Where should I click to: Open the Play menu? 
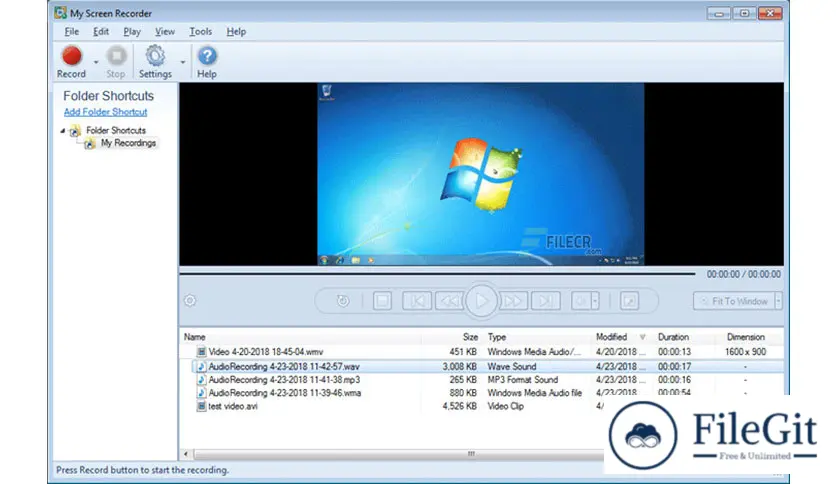(x=132, y=31)
